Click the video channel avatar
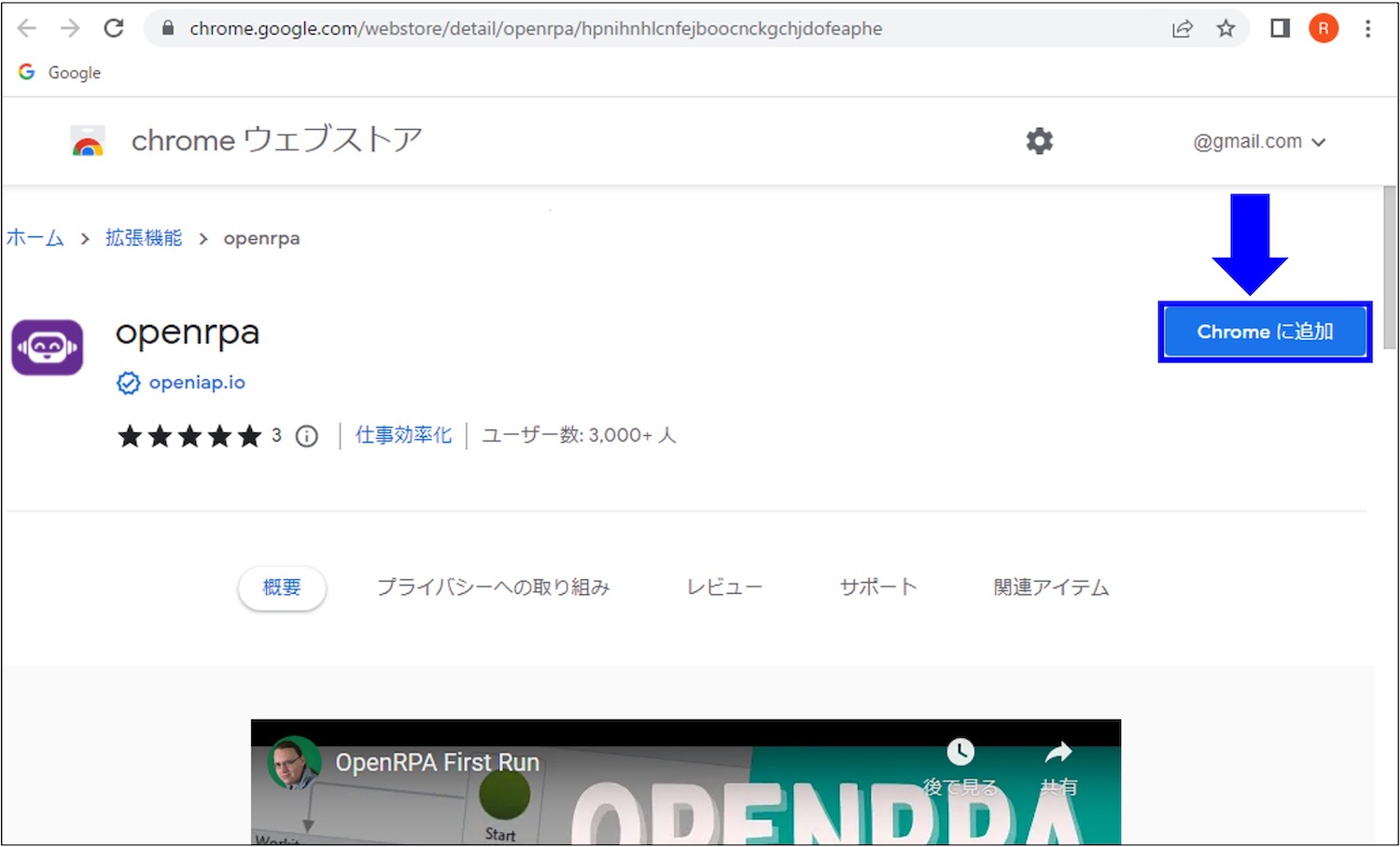 coord(295,763)
